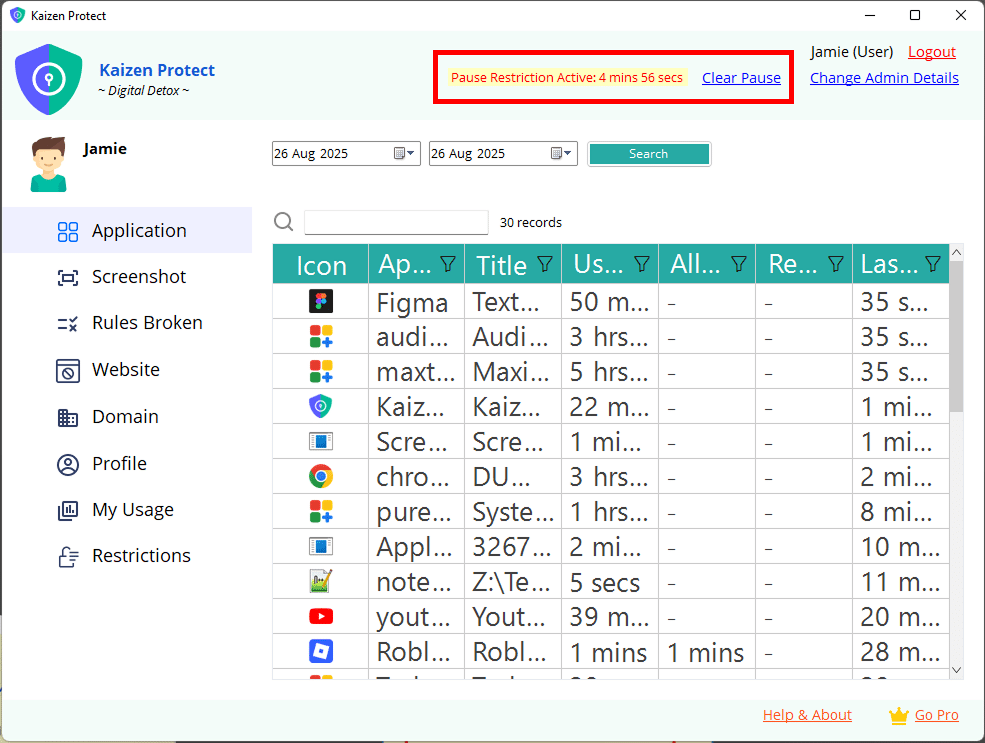Viewport: 985px width, 743px height.
Task: Go to Rules Broken in sidebar
Action: click(x=146, y=323)
